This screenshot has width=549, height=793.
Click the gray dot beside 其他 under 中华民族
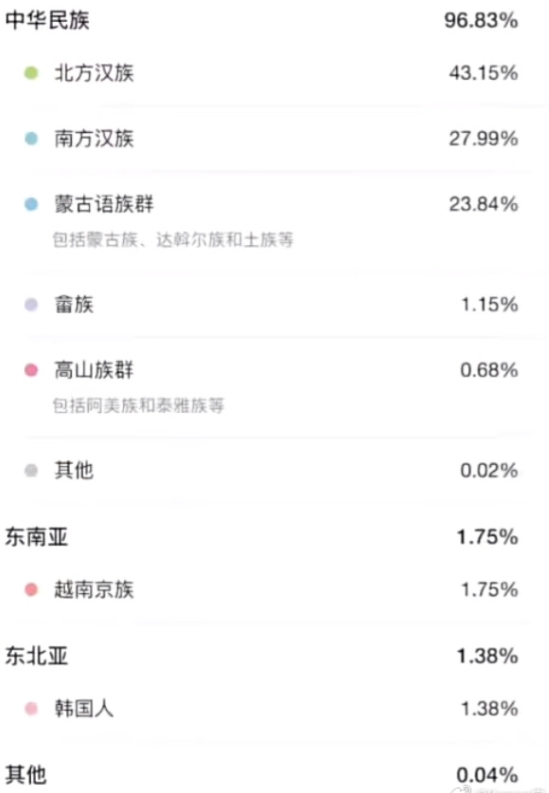click(31, 470)
